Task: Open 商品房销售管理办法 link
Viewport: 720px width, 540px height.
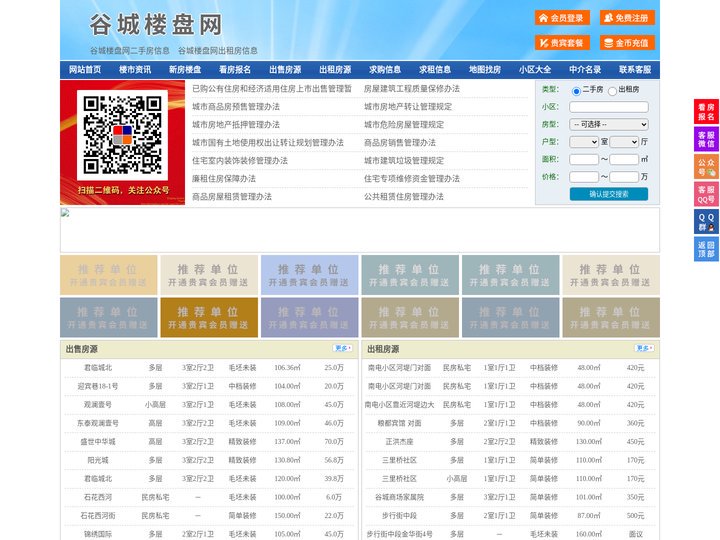Action: pyautogui.click(x=400, y=142)
